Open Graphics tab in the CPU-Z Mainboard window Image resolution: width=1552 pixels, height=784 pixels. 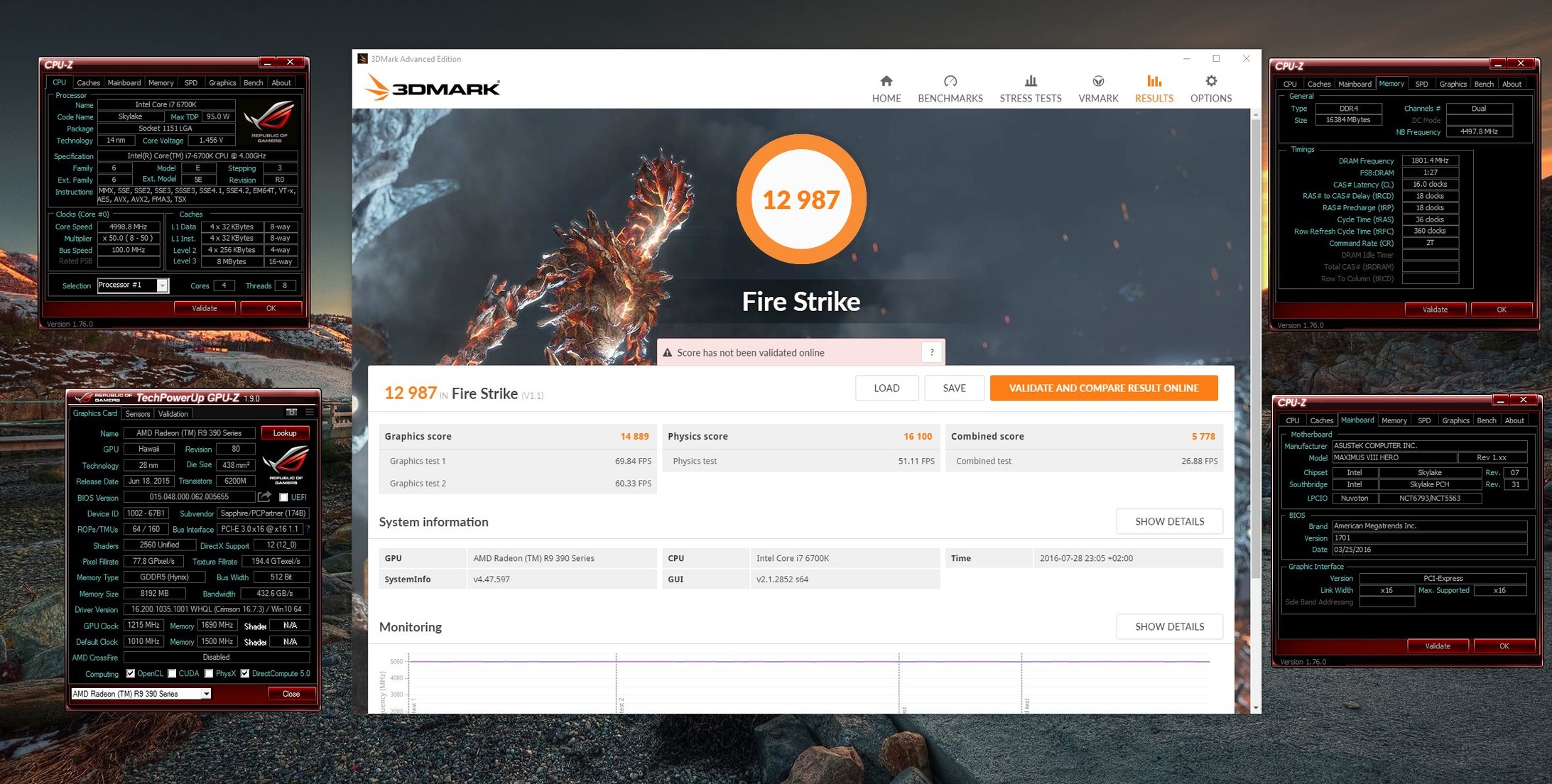[1455, 421]
